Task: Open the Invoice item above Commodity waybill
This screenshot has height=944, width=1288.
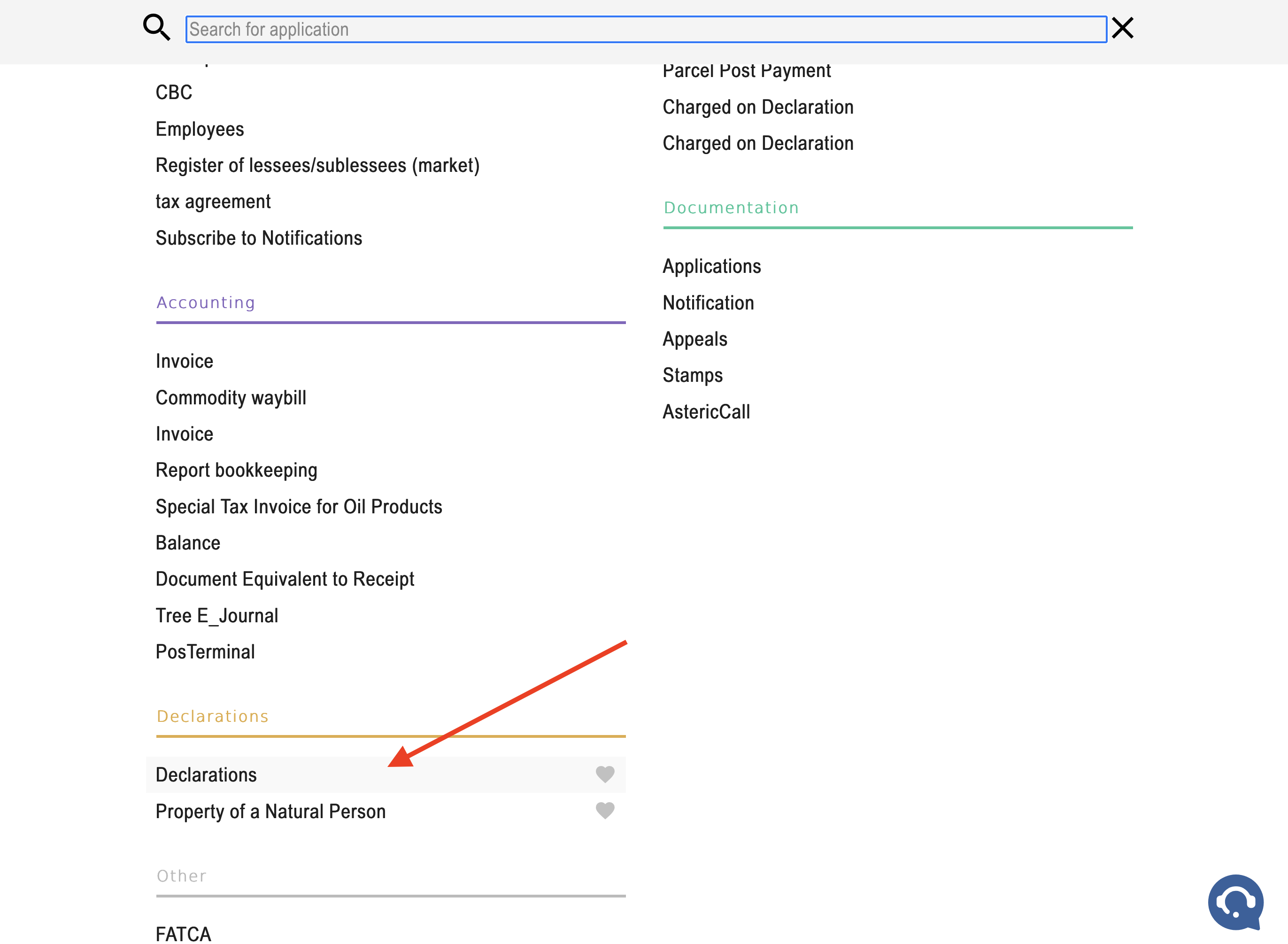Action: point(185,362)
